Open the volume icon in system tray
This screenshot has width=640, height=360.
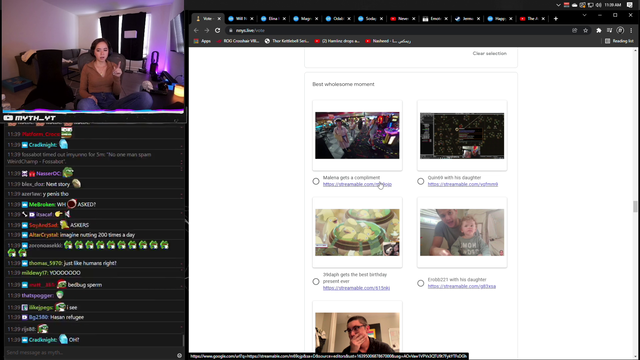[x=598, y=5]
